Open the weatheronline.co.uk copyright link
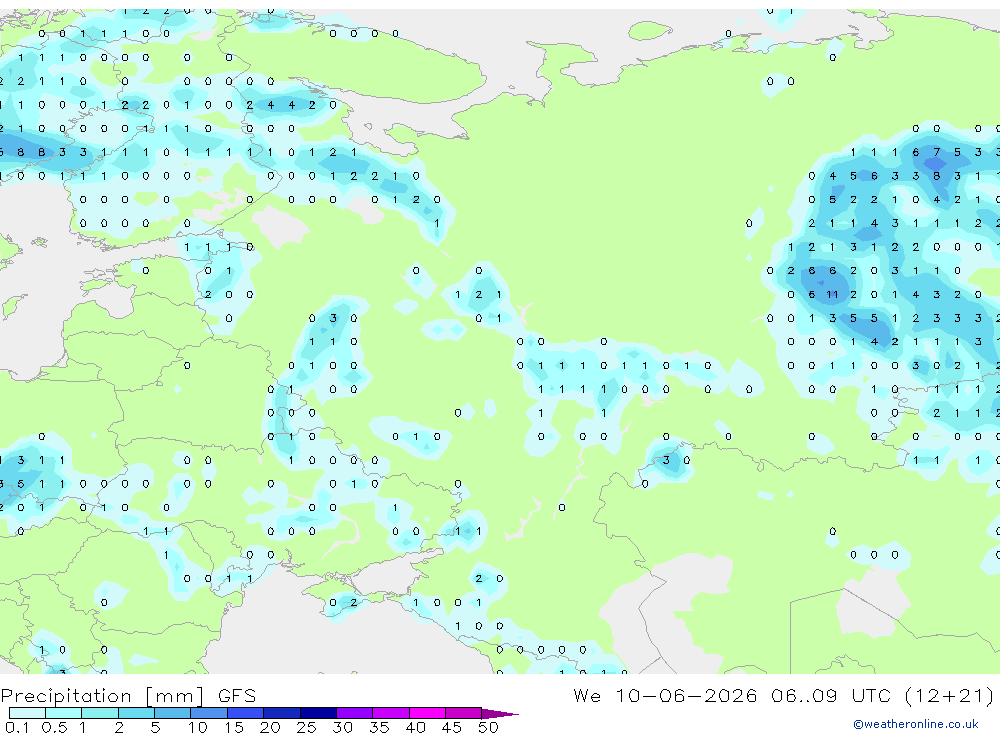This screenshot has height=733, width=1000. (x=916, y=724)
